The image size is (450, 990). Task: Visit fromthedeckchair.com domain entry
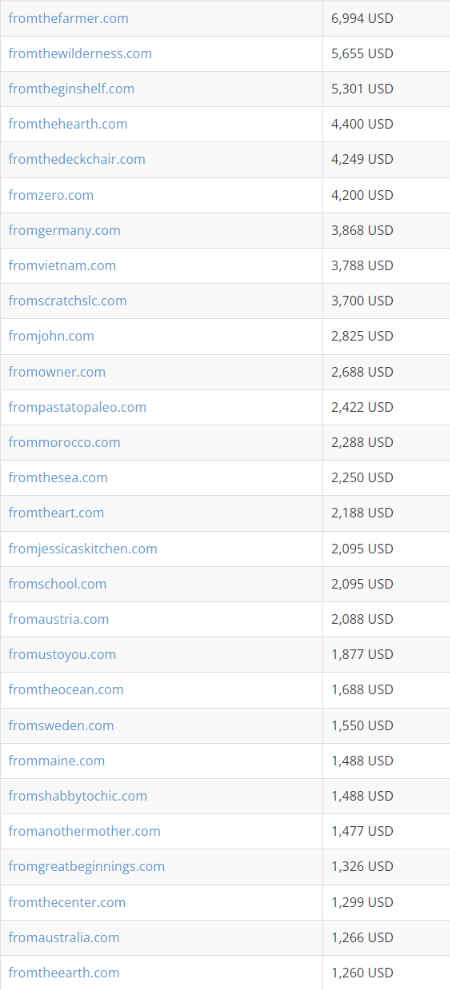tap(77, 160)
